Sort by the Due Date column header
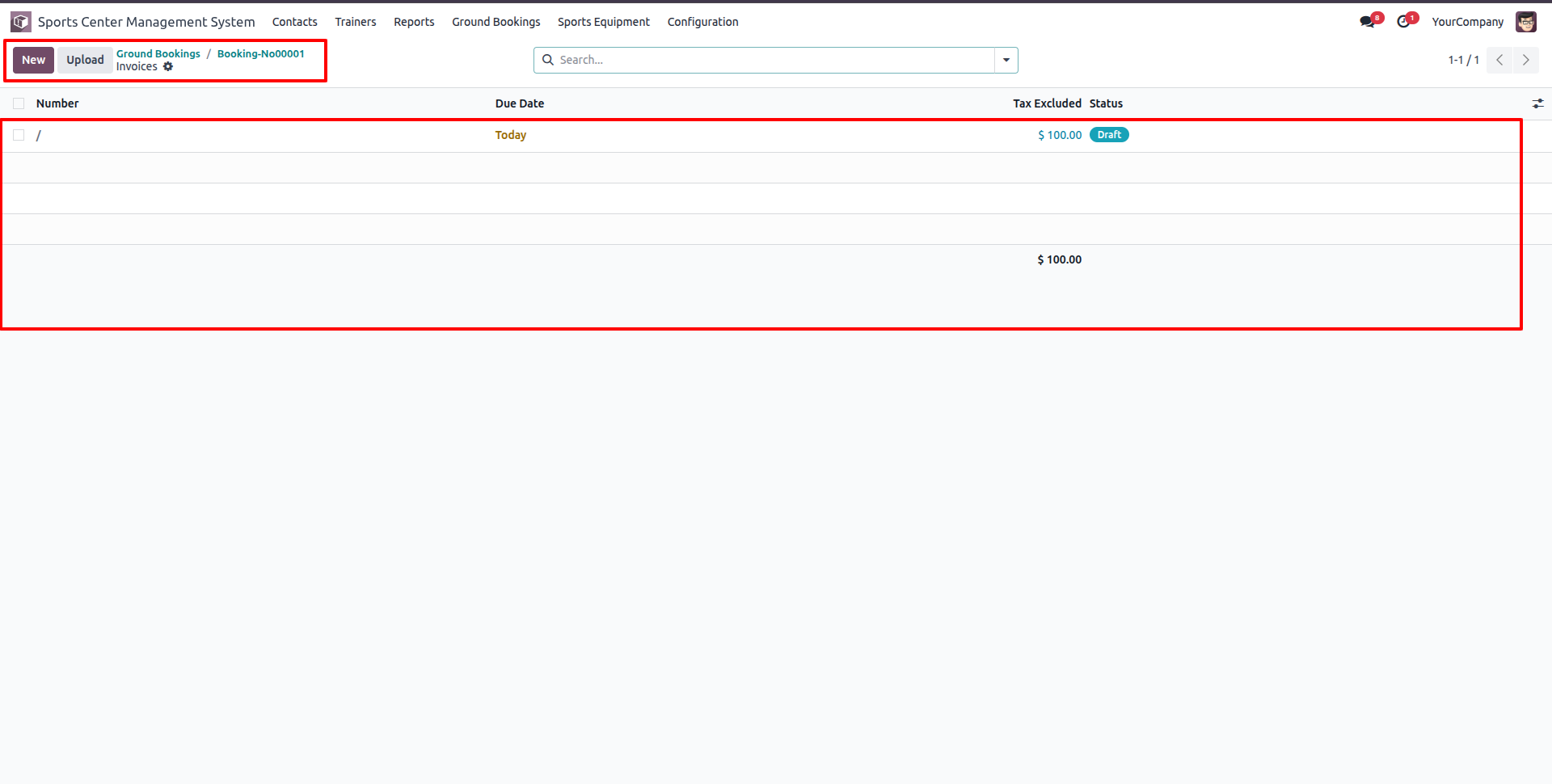Image resolution: width=1552 pixels, height=784 pixels. [520, 103]
